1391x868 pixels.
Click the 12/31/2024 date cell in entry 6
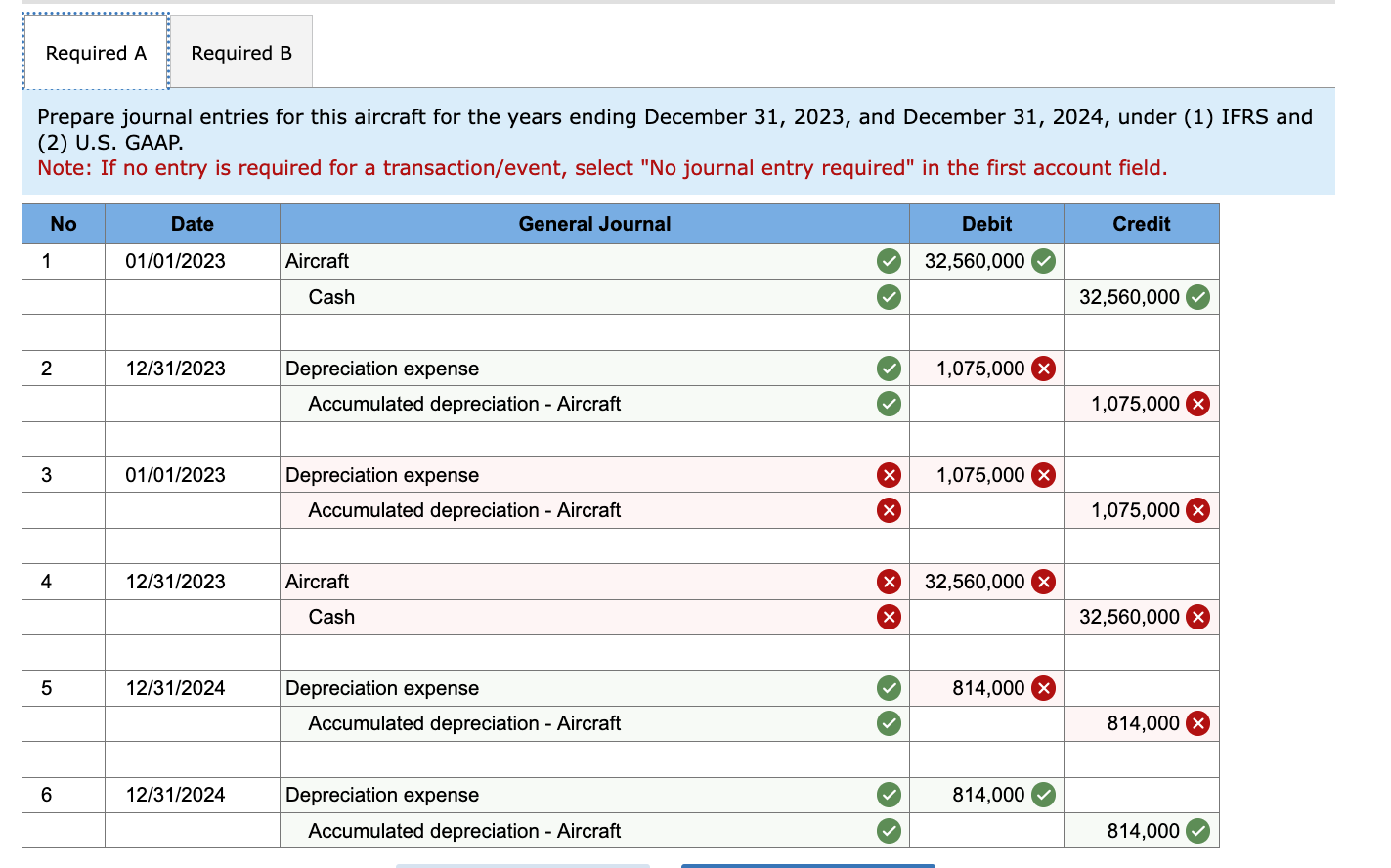192,795
